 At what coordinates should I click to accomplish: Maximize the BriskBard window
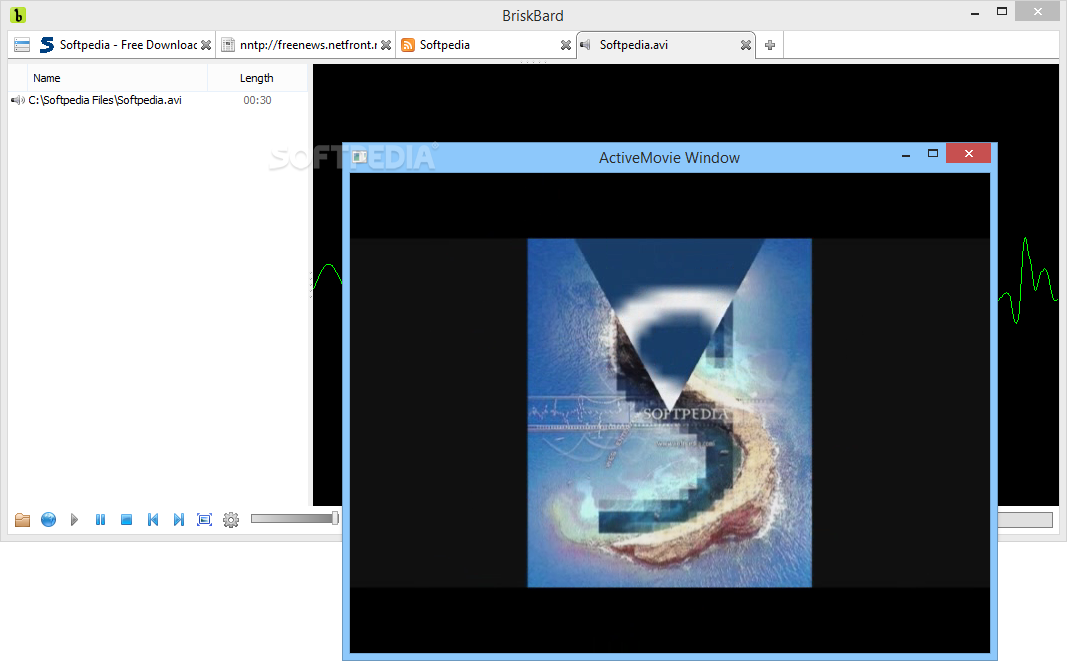1002,12
